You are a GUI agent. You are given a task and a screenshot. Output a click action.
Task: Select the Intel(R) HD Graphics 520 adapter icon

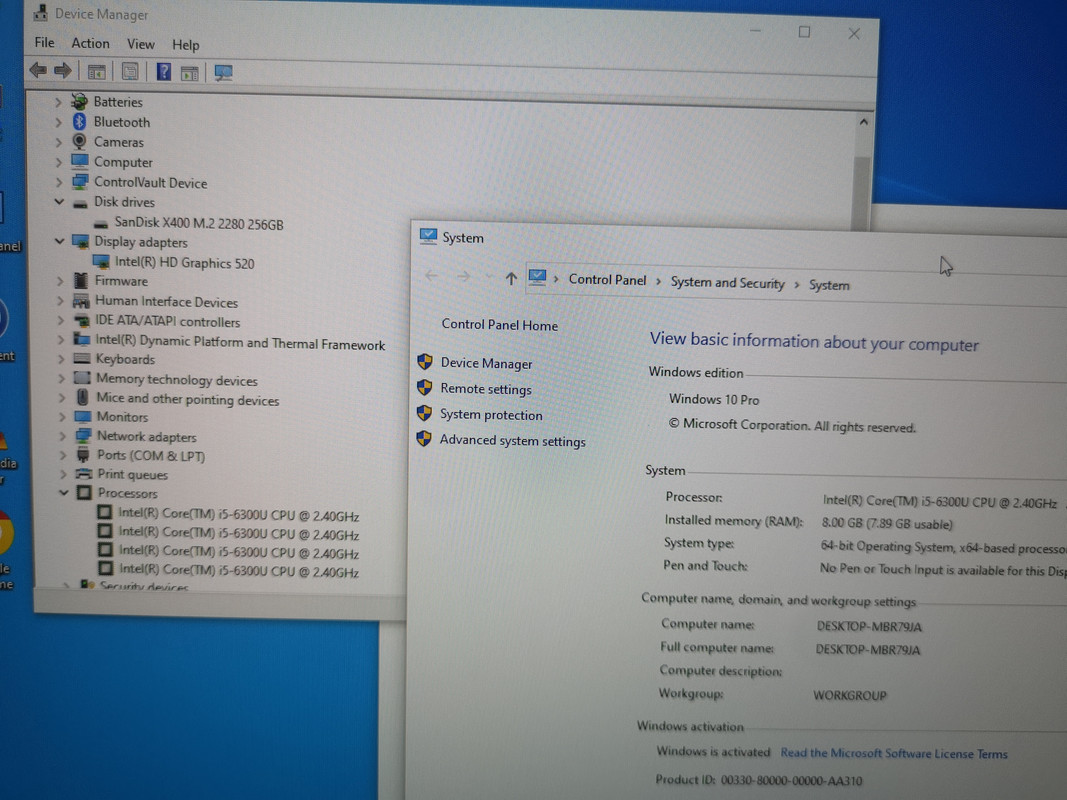[x=101, y=262]
